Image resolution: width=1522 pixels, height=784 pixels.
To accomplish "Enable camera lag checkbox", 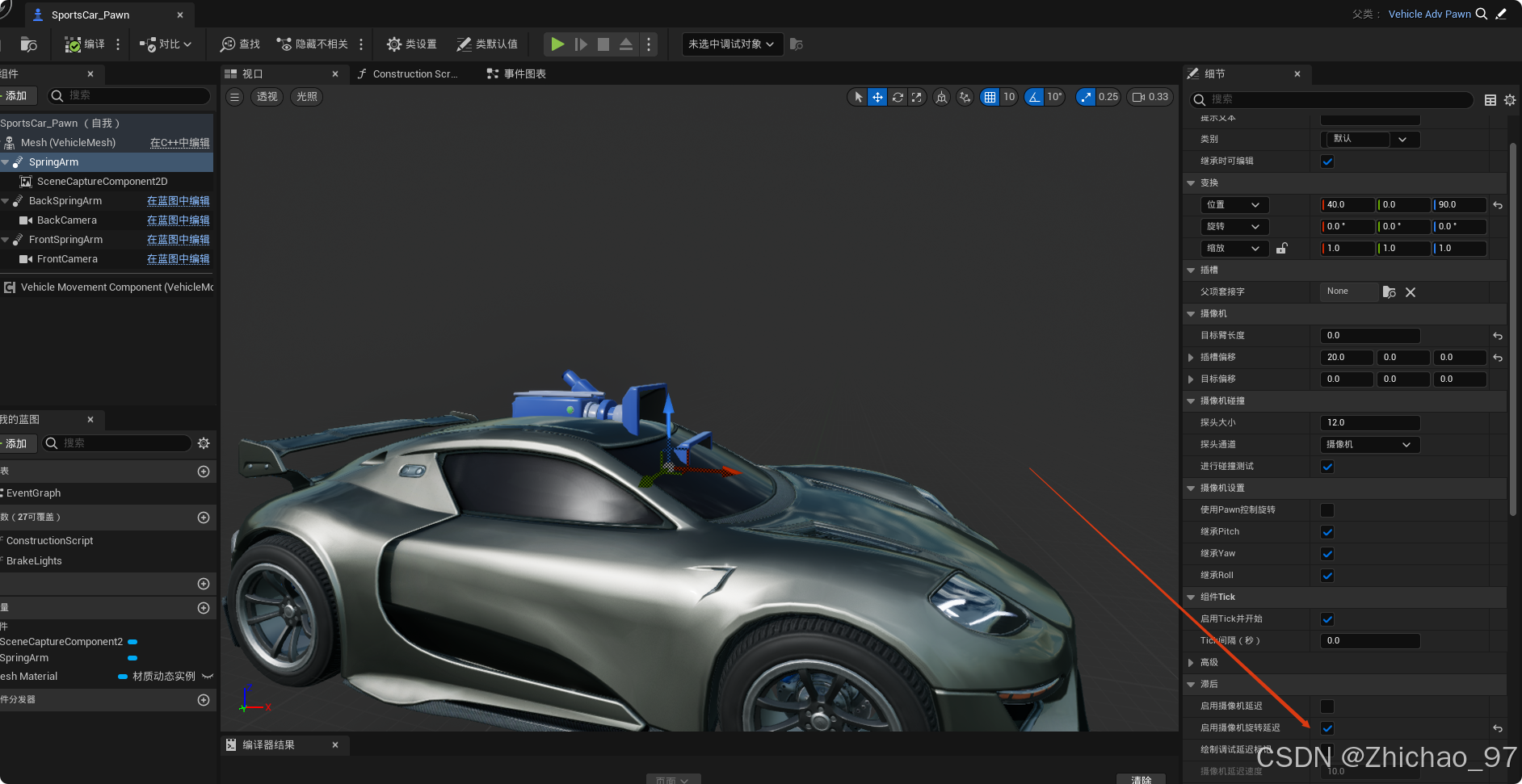I will point(1327,706).
